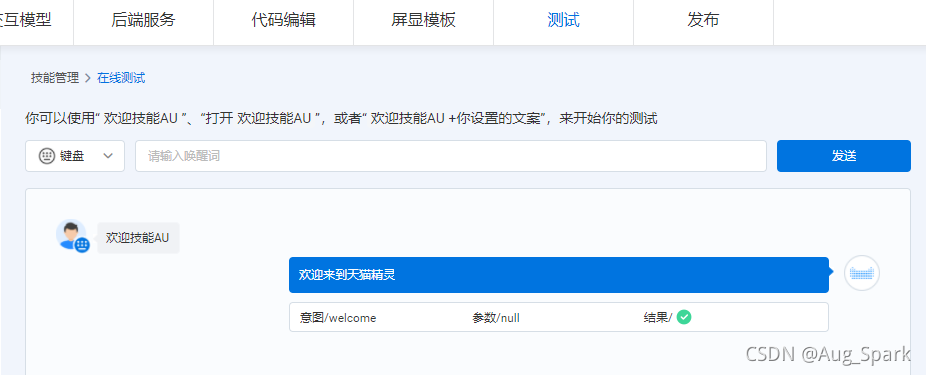Open the 屏显模板 tab
The height and width of the screenshot is (375, 926).
[x=423, y=21]
